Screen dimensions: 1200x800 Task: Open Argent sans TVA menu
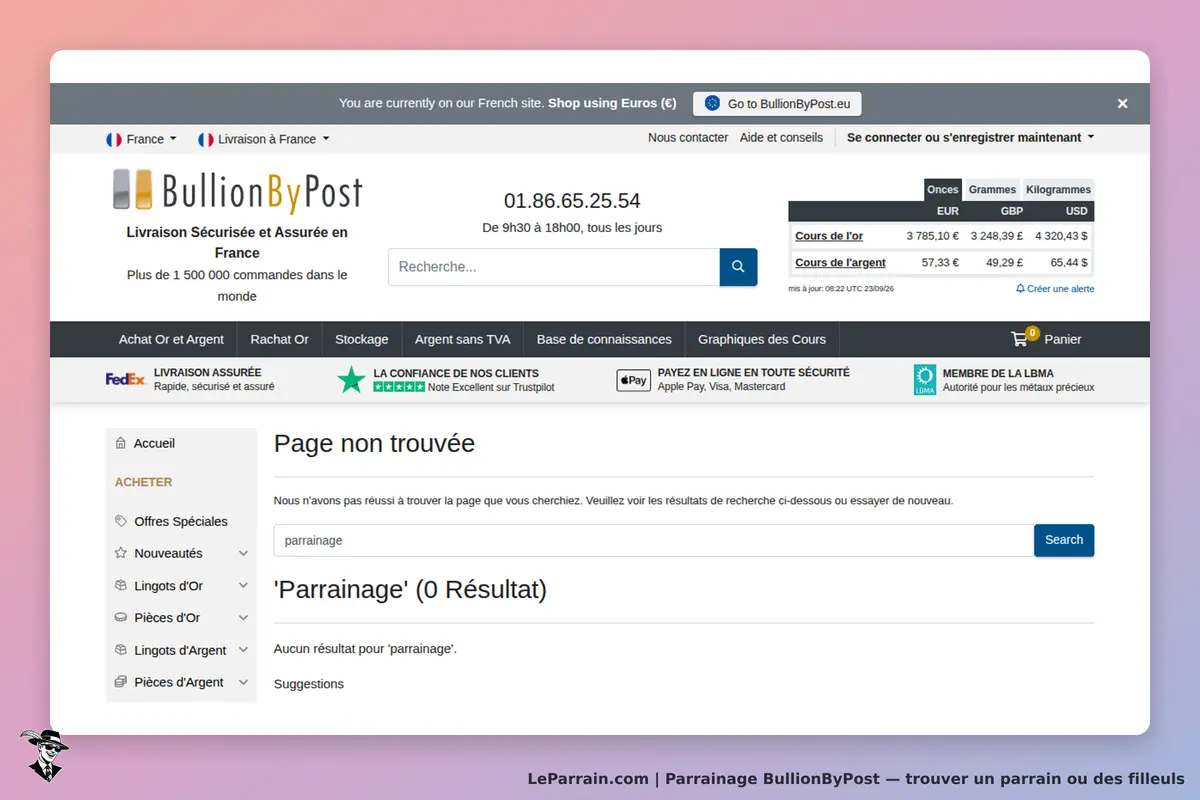(463, 339)
